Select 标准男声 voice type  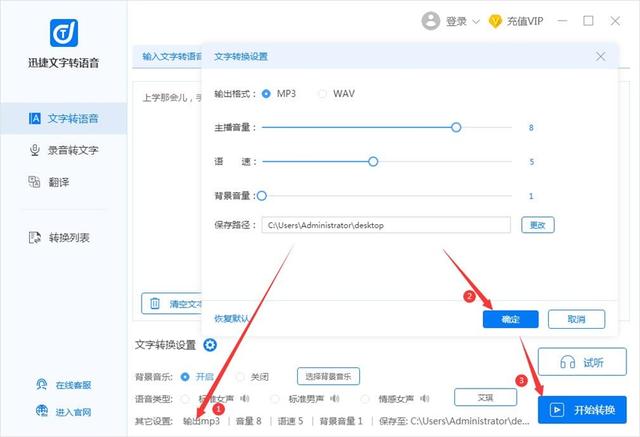coord(275,399)
